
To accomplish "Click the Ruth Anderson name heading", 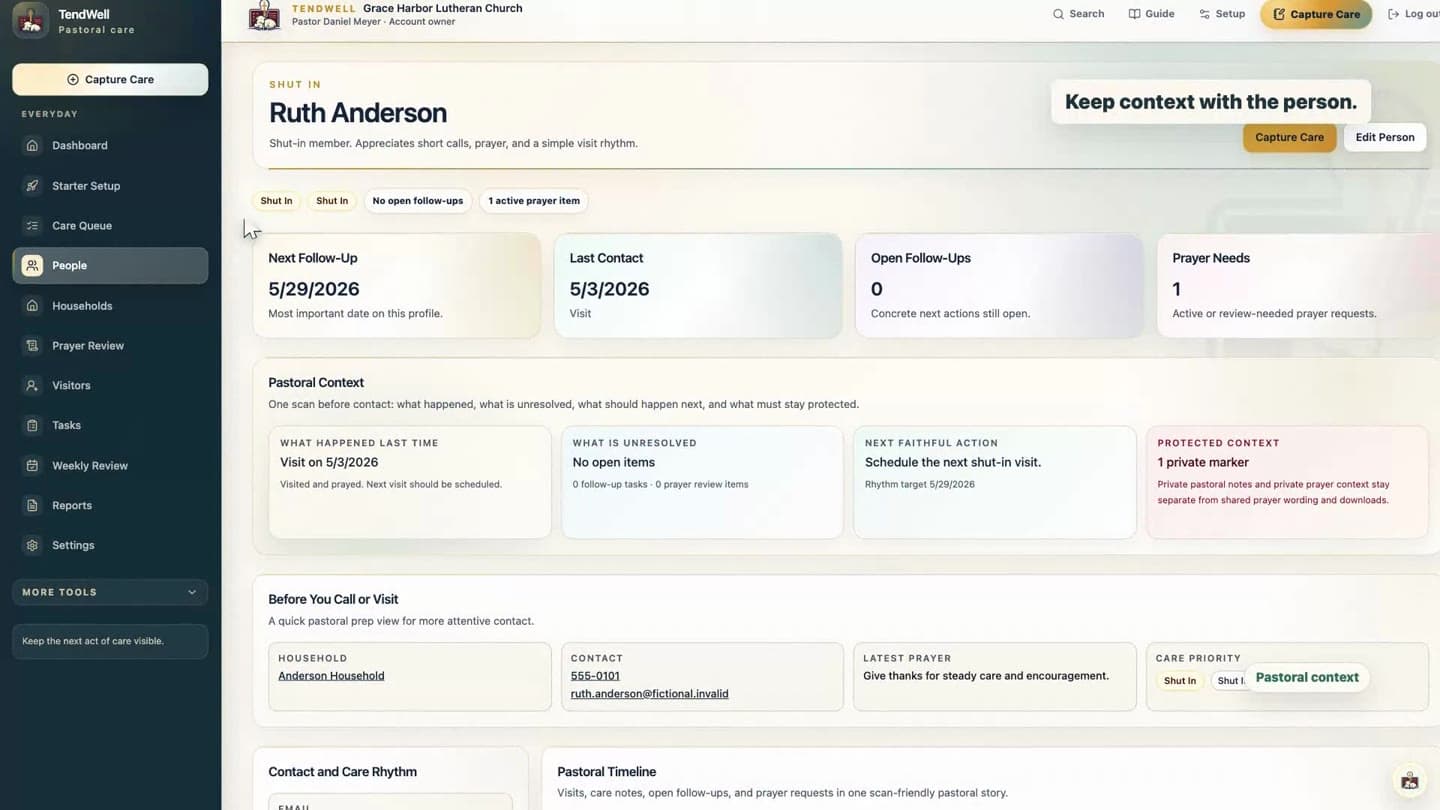I will pos(358,113).
